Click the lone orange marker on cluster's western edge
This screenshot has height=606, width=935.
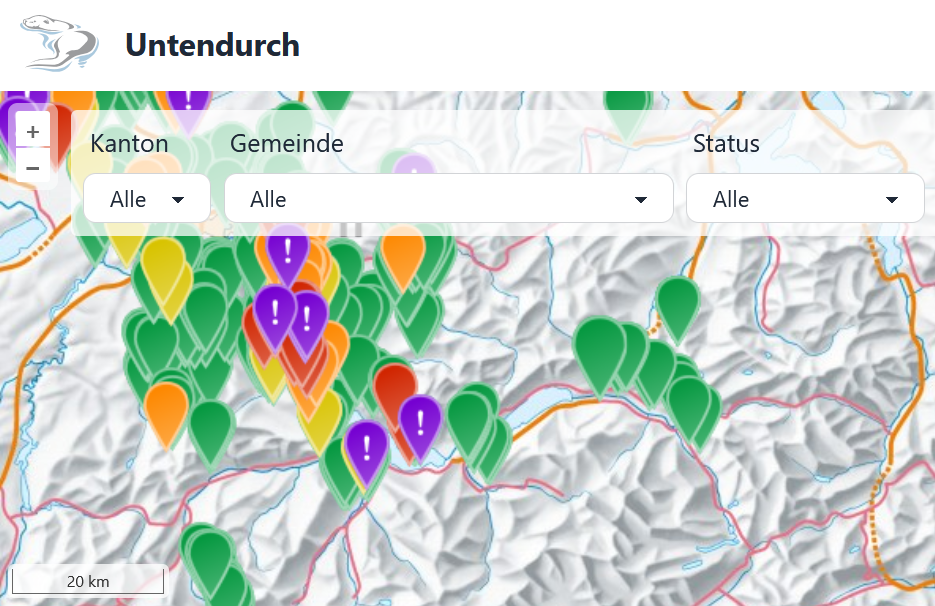(166, 408)
